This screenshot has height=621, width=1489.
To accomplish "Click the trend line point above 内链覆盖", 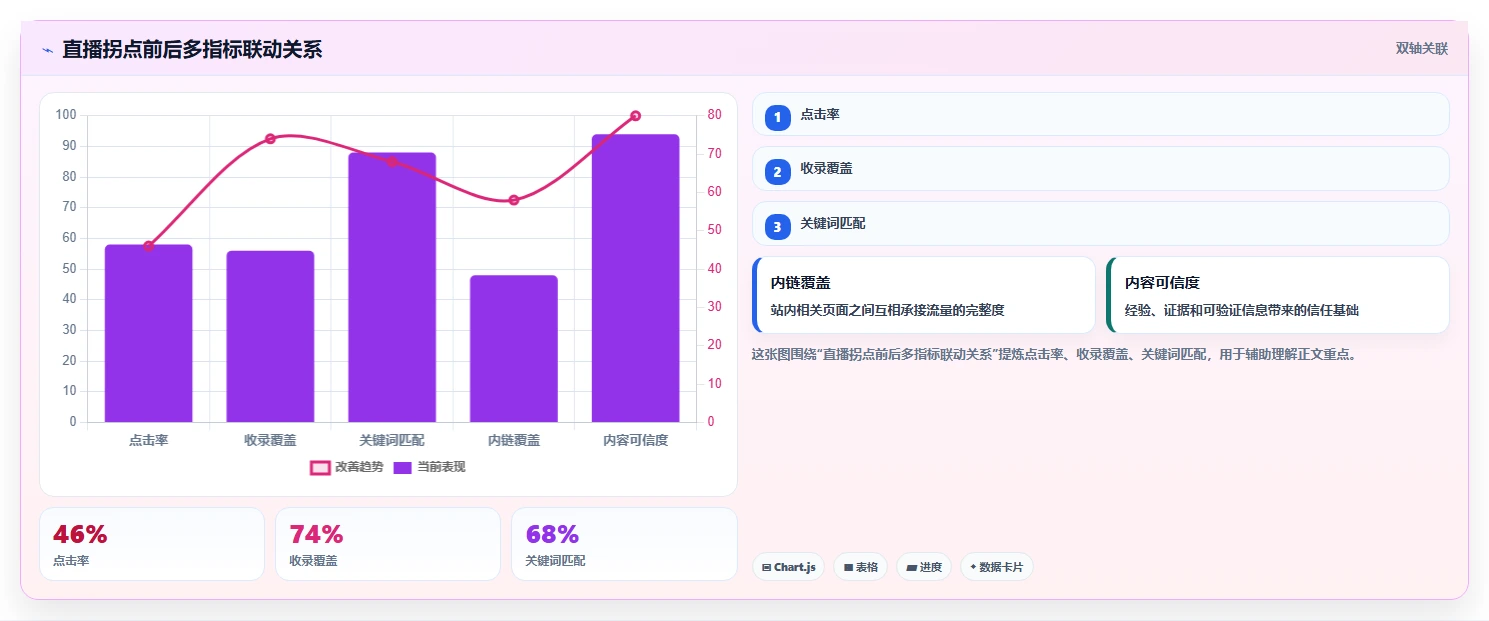I will (x=514, y=200).
